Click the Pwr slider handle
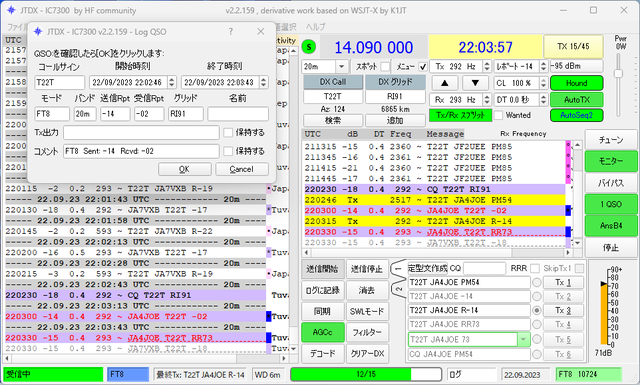 tap(618, 73)
